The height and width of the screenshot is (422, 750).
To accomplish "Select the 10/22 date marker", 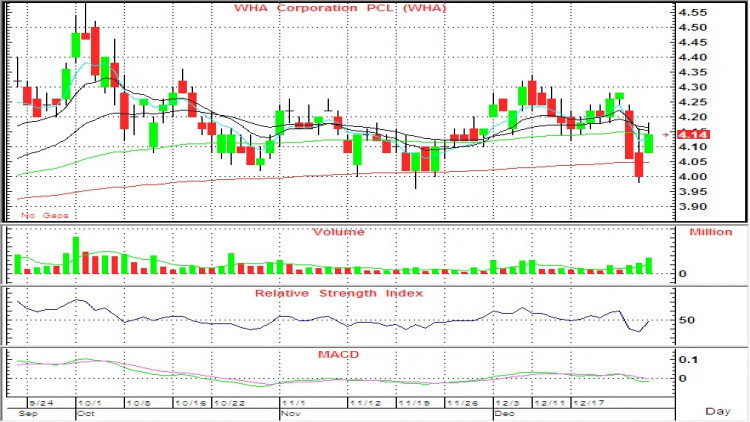I will coord(230,403).
